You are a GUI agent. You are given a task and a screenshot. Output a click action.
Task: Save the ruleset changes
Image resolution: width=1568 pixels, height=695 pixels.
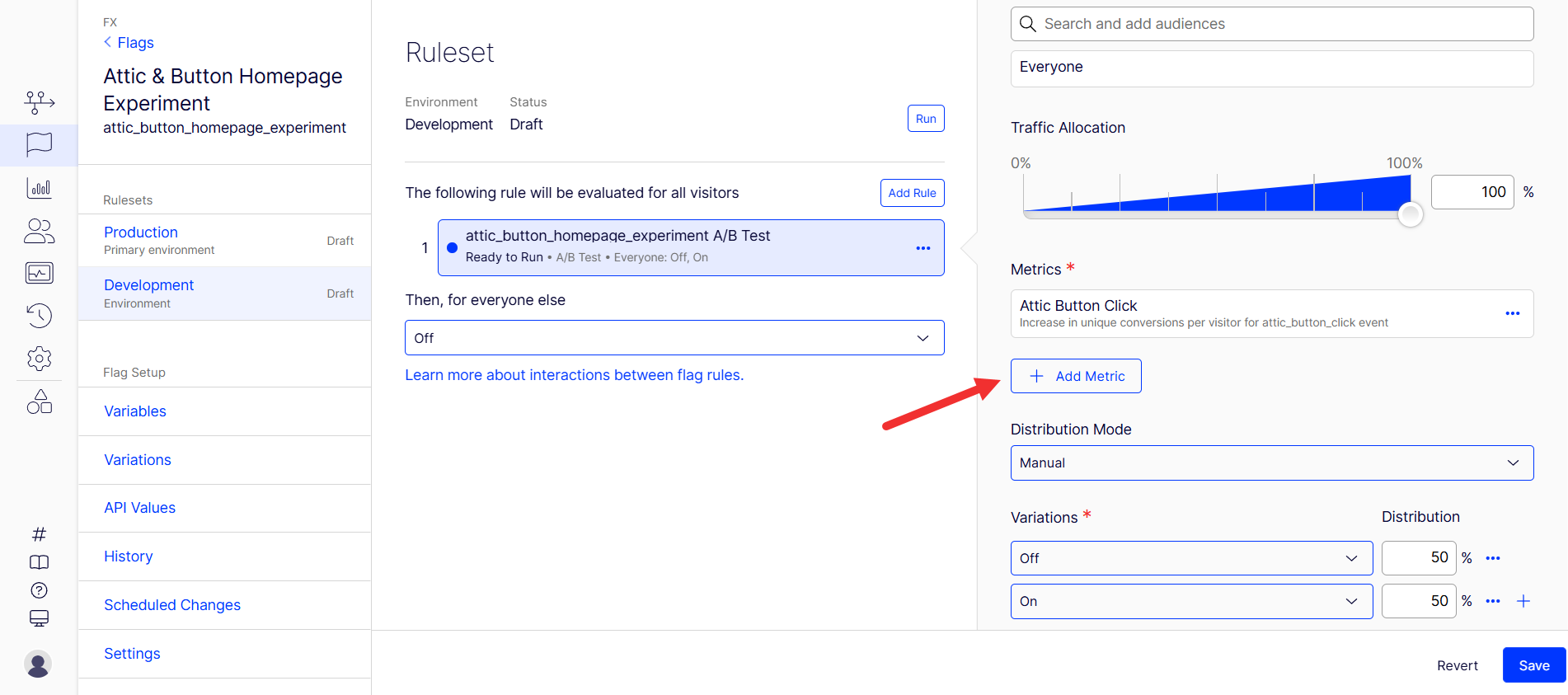click(1533, 665)
